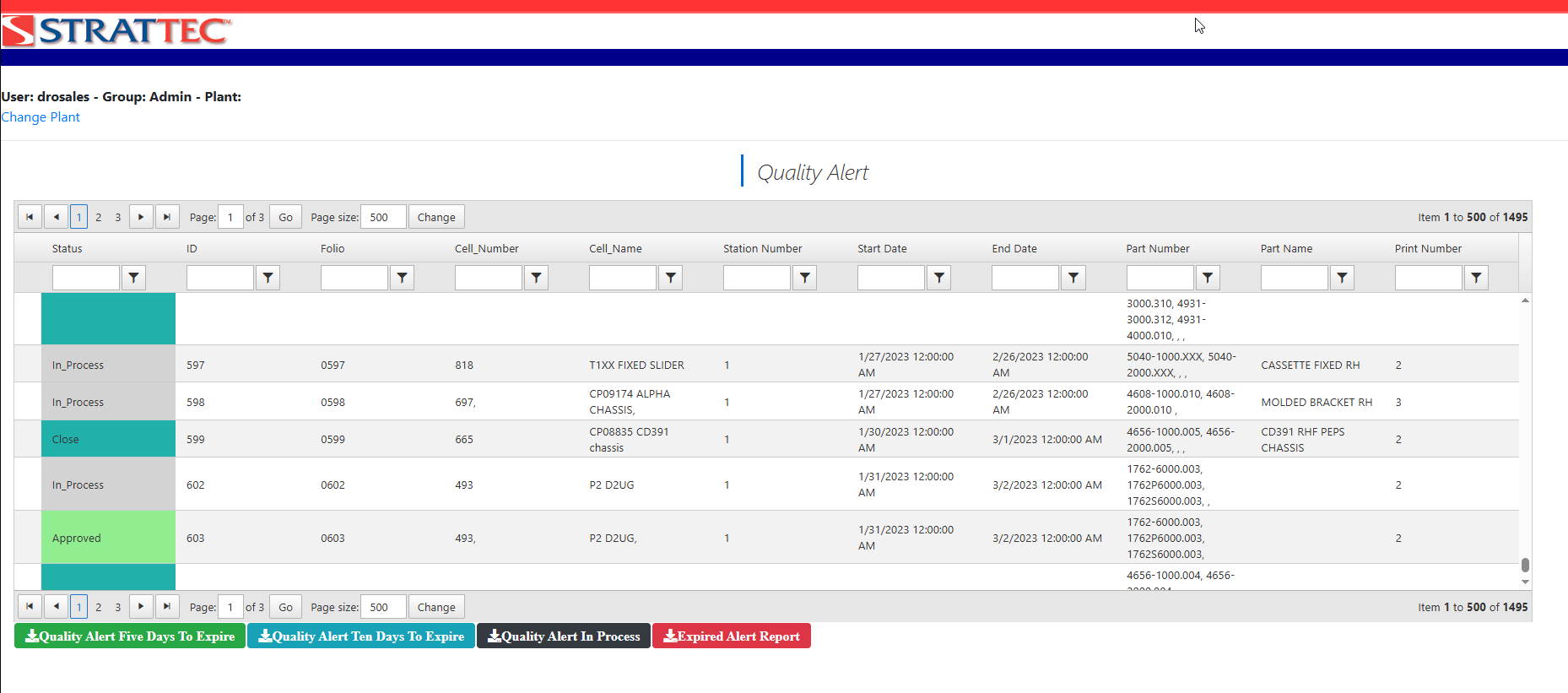
Task: Select page 2 in the top pager
Action: click(x=99, y=218)
